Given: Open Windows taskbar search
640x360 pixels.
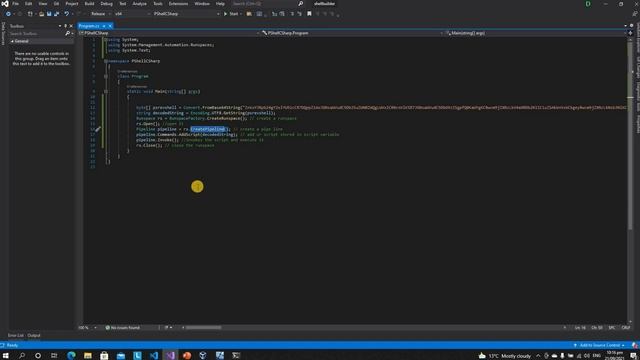Looking at the screenshot, I should [22, 356].
